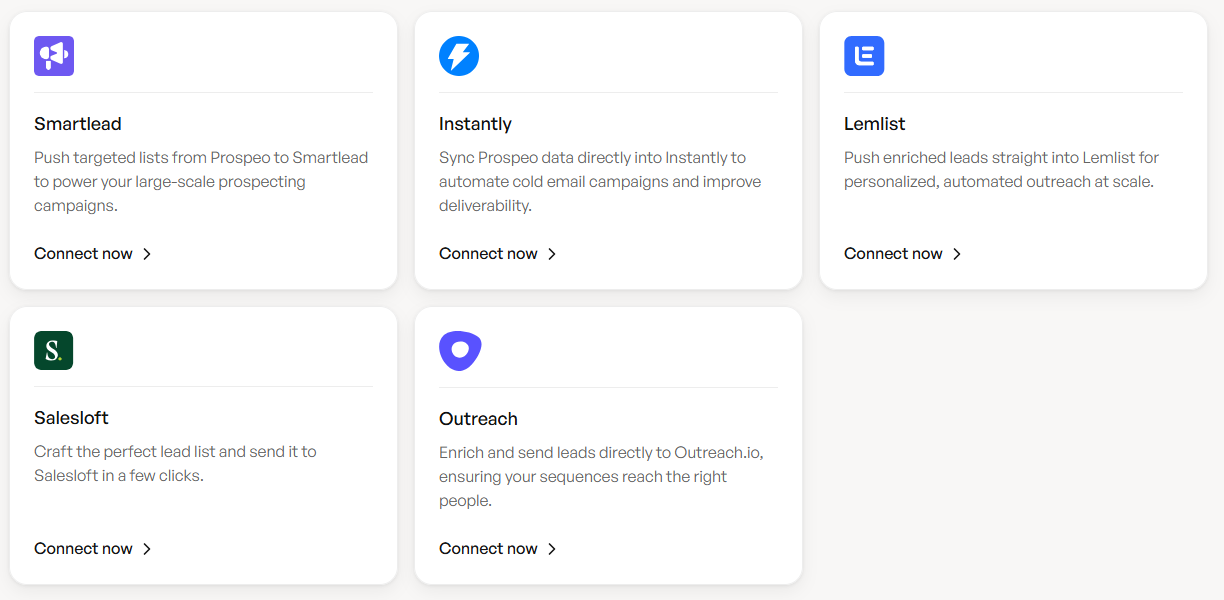Click the chevron arrow on Outreach card
Screen dimensions: 1224x600
(x=552, y=549)
